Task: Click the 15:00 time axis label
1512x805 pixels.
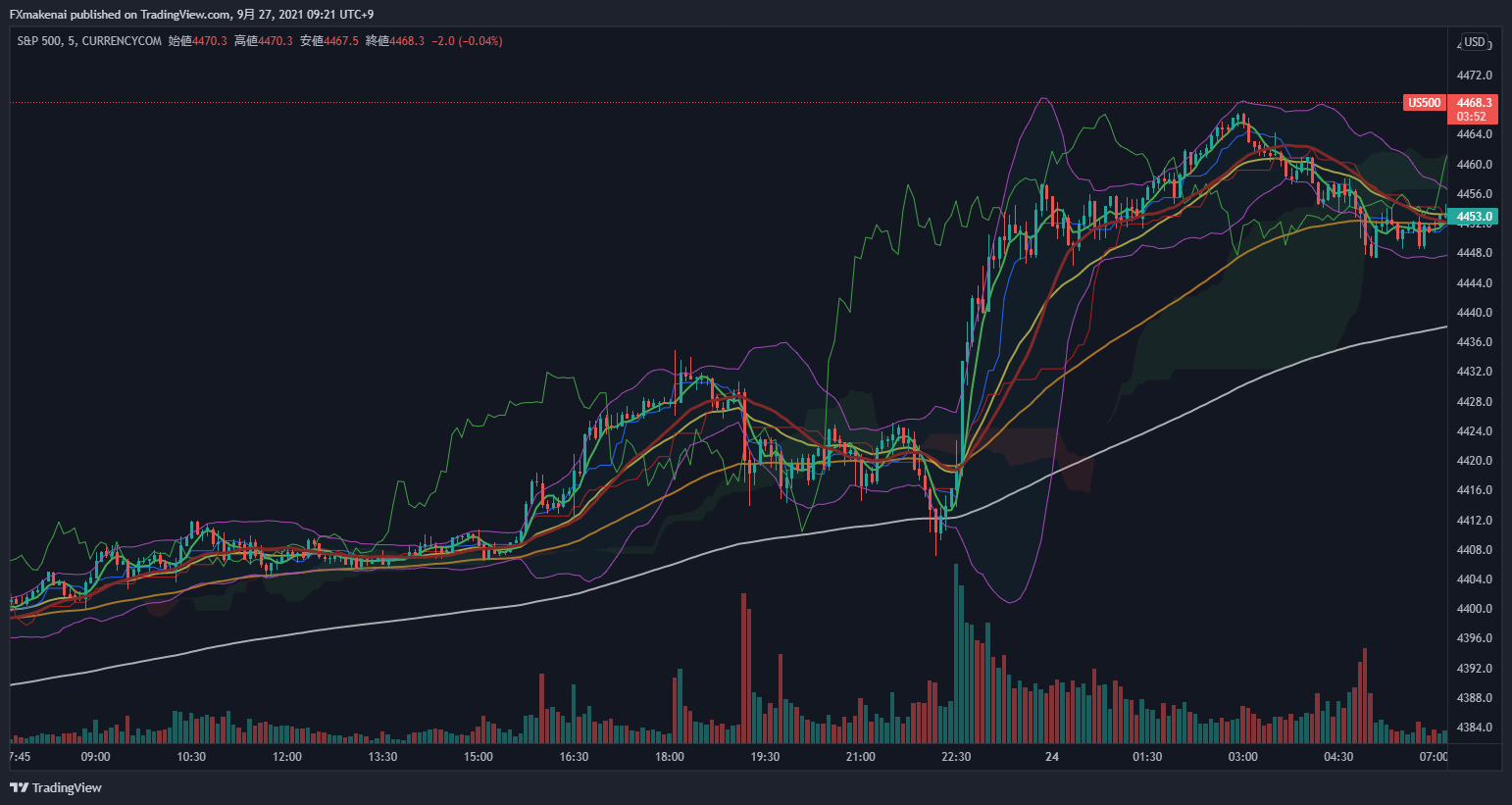Action: pyautogui.click(x=478, y=757)
